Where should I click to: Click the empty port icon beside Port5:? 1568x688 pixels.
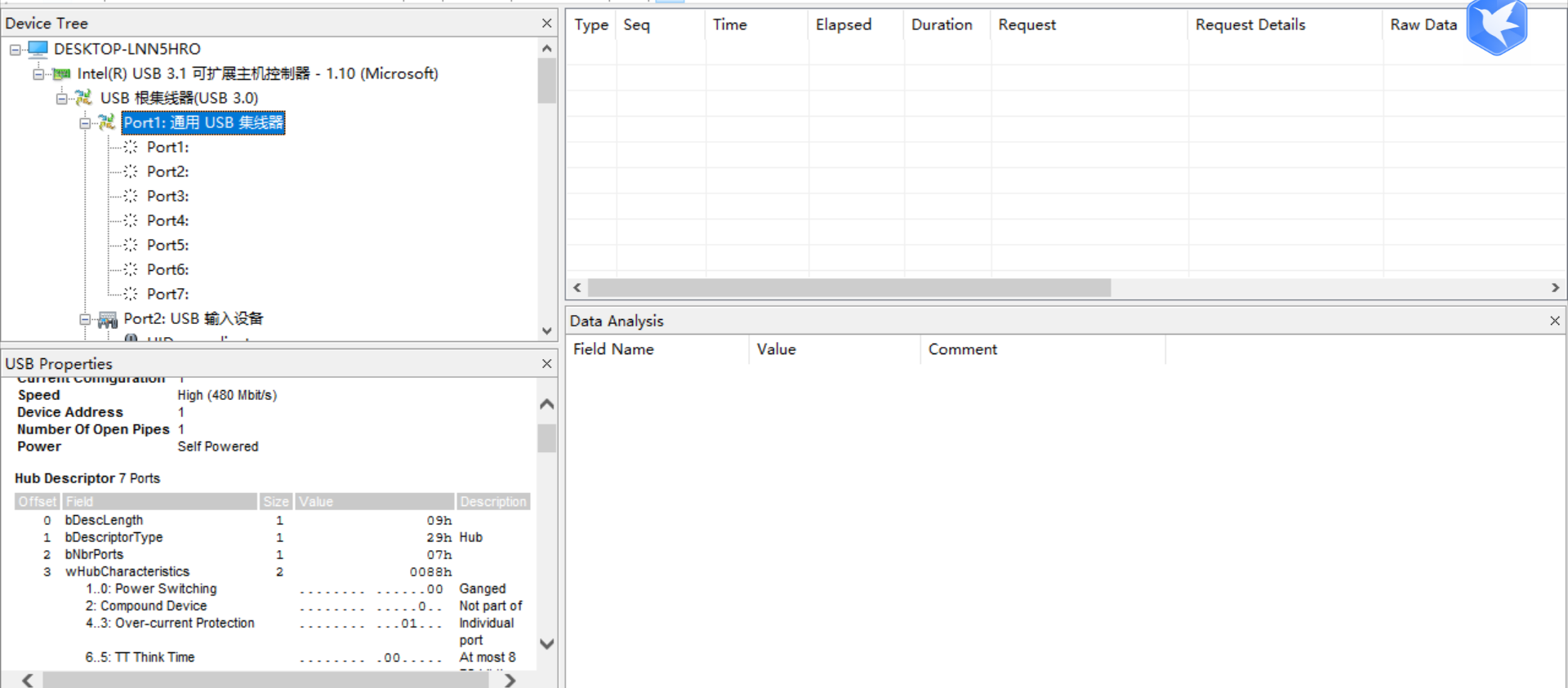click(131, 245)
